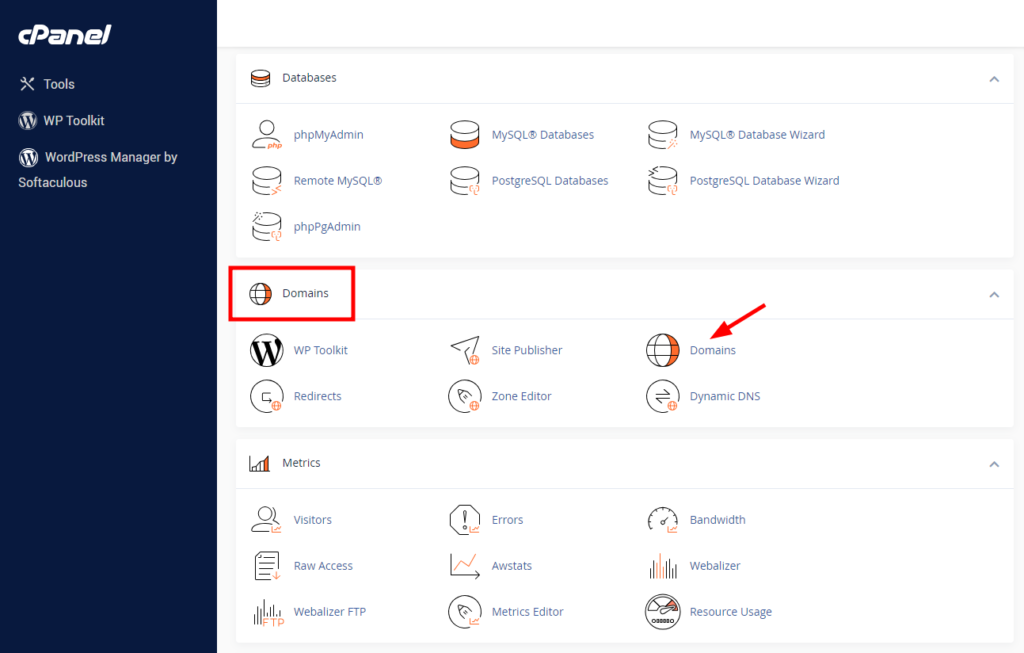Click the PostgreSQL Databases icon

tap(465, 181)
